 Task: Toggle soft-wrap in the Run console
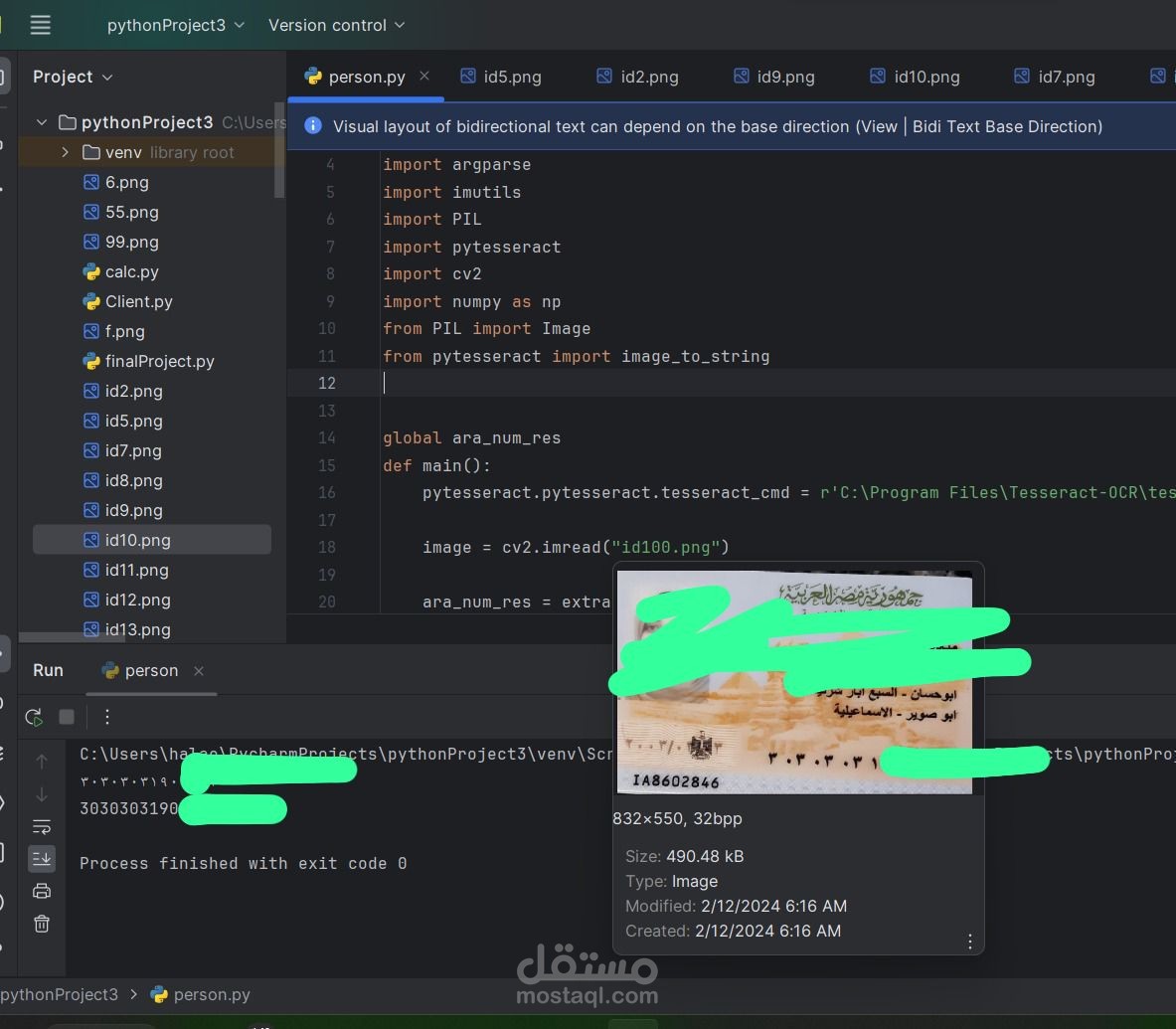point(41,826)
